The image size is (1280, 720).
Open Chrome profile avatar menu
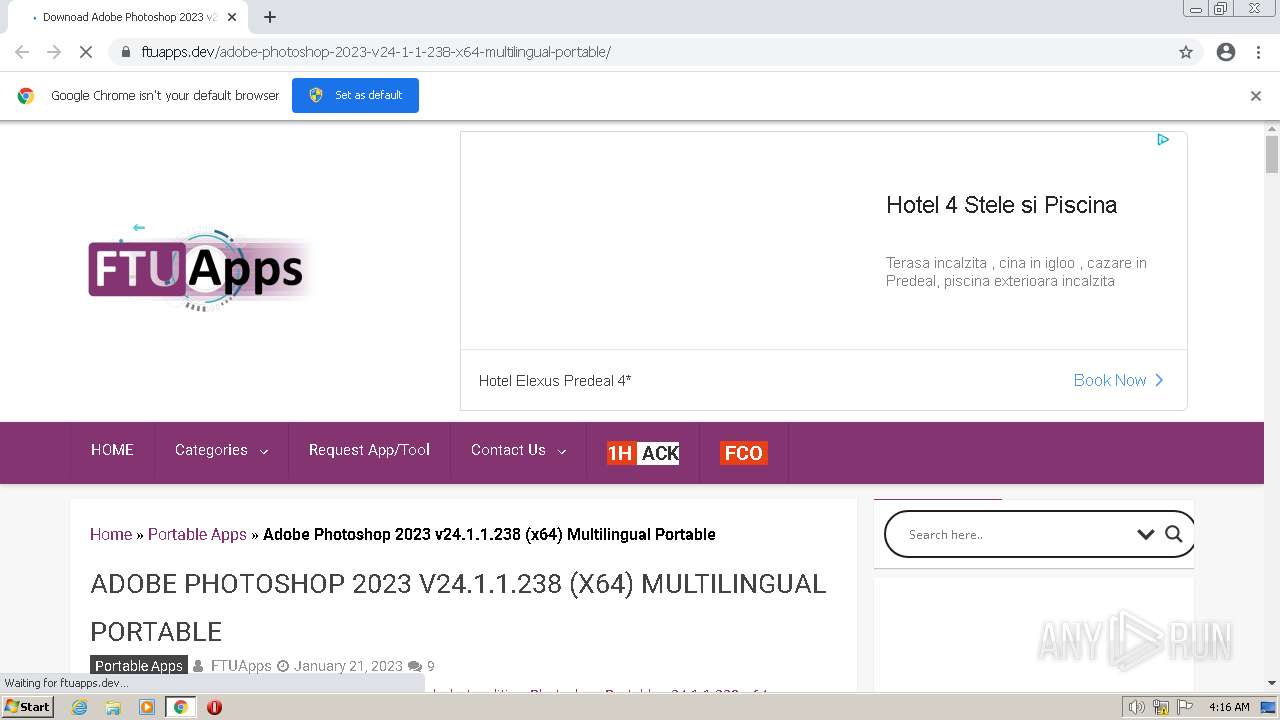pos(1226,52)
